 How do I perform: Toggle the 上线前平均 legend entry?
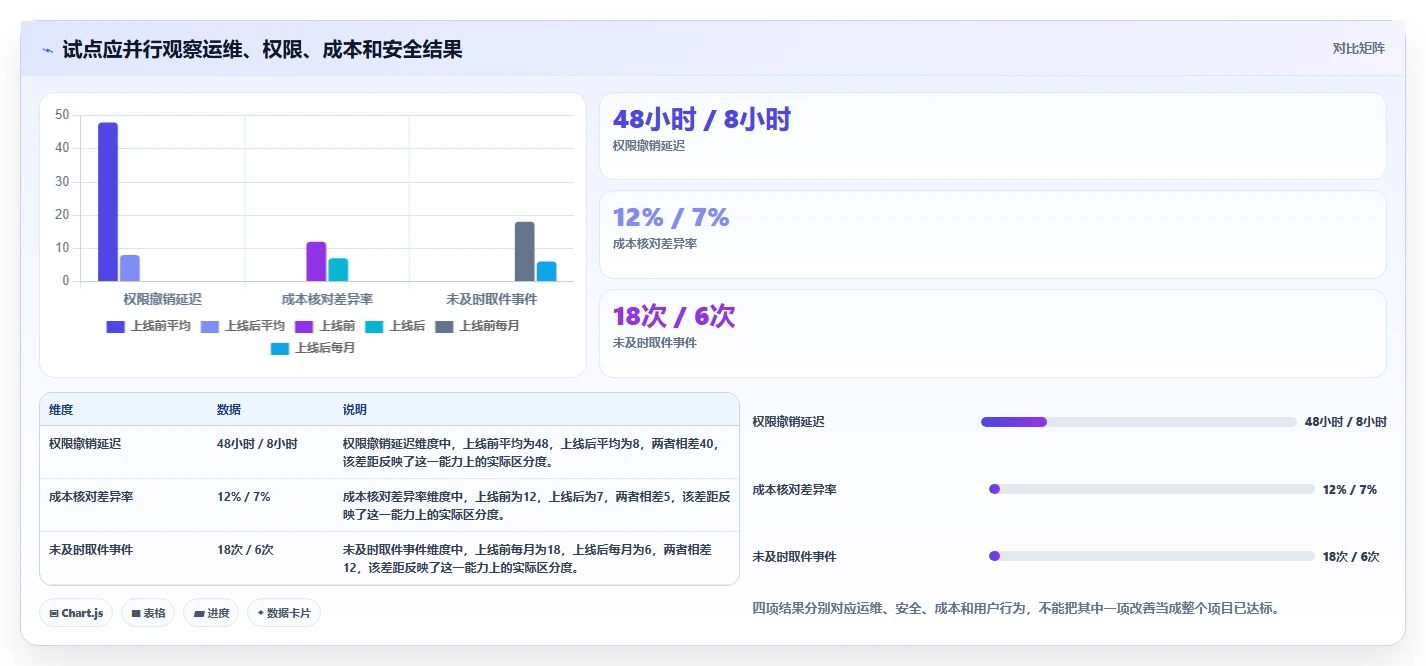(149, 326)
